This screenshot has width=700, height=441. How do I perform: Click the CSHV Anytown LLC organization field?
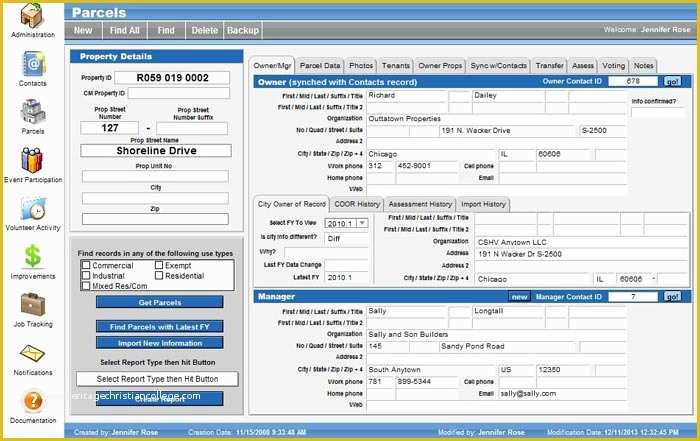click(582, 242)
